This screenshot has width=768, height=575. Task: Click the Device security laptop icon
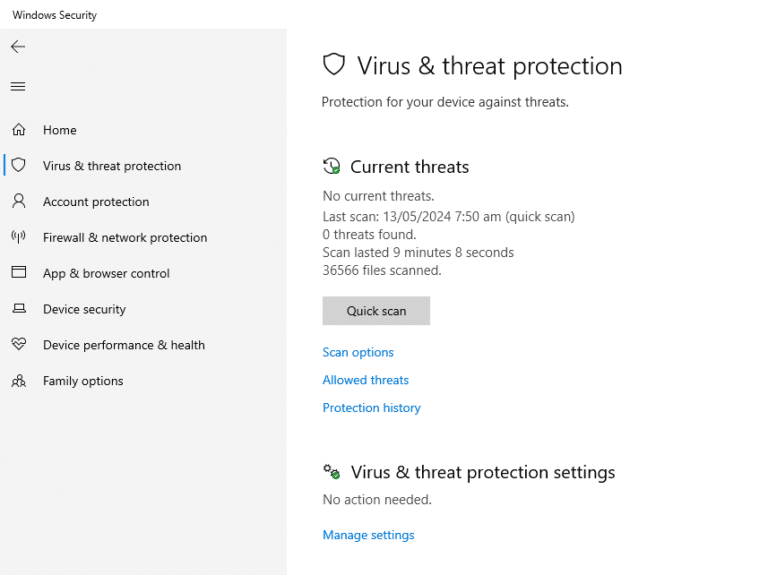18,309
